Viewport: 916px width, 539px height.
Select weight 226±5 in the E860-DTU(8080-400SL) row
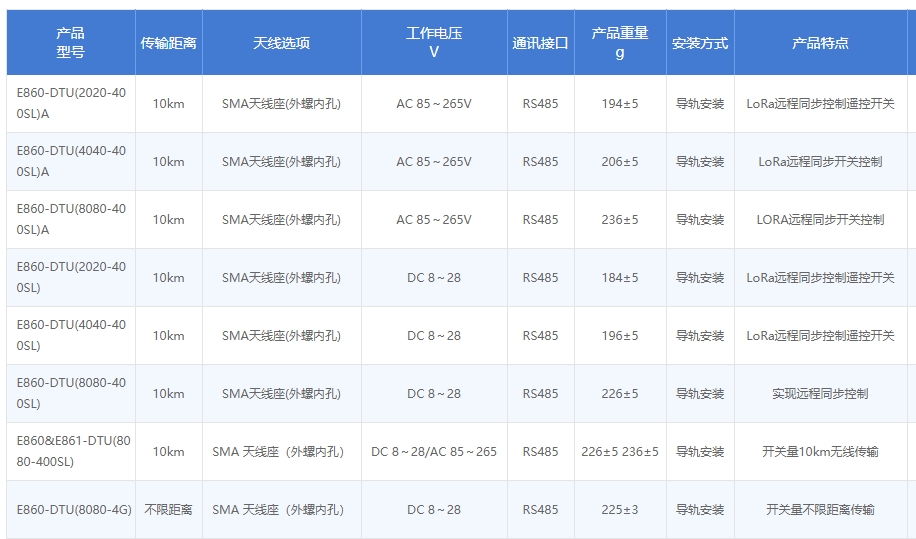click(620, 394)
